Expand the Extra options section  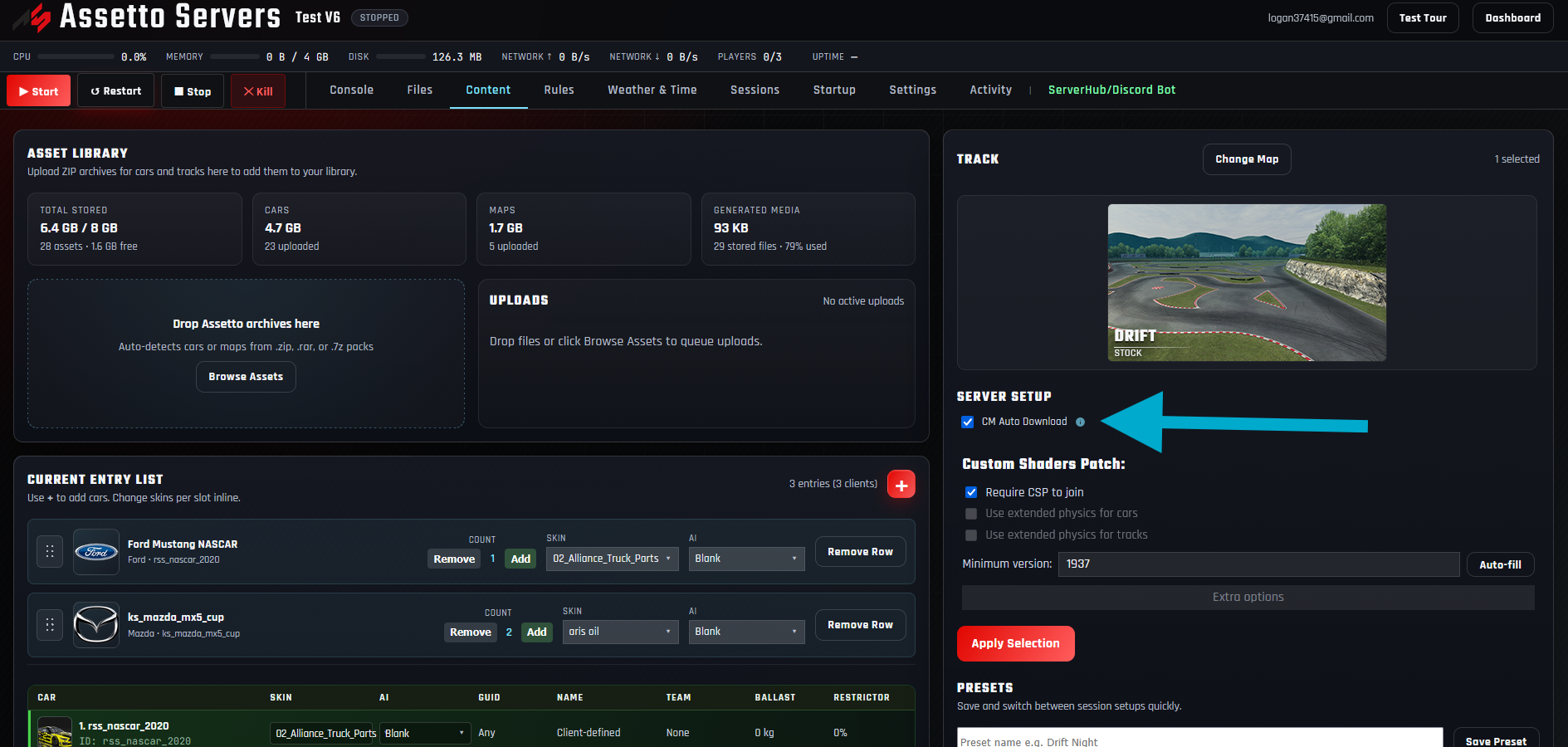(x=1248, y=598)
